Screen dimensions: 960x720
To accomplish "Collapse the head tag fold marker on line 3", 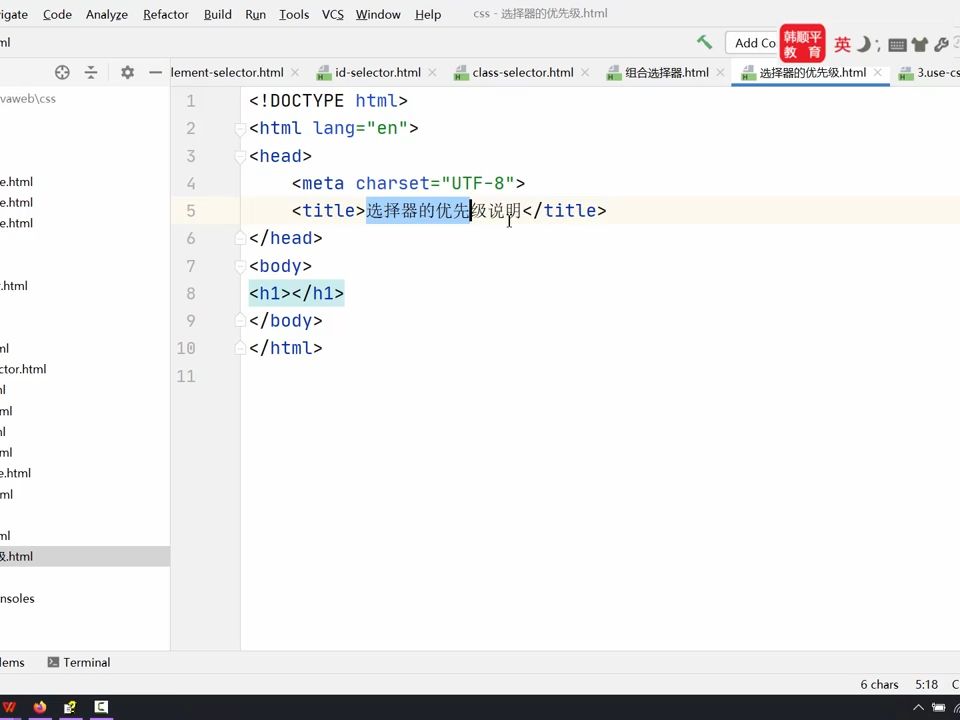I will coord(240,156).
